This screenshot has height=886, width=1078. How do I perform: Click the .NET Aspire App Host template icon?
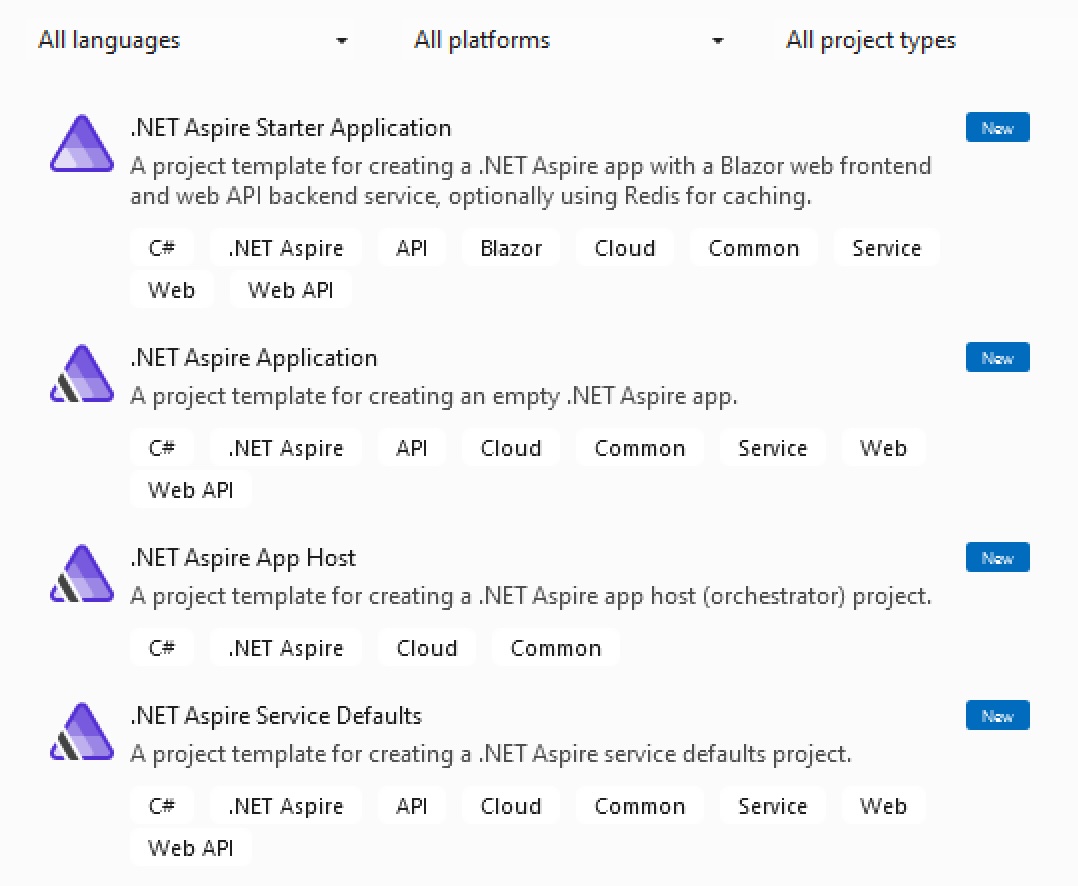tap(81, 574)
